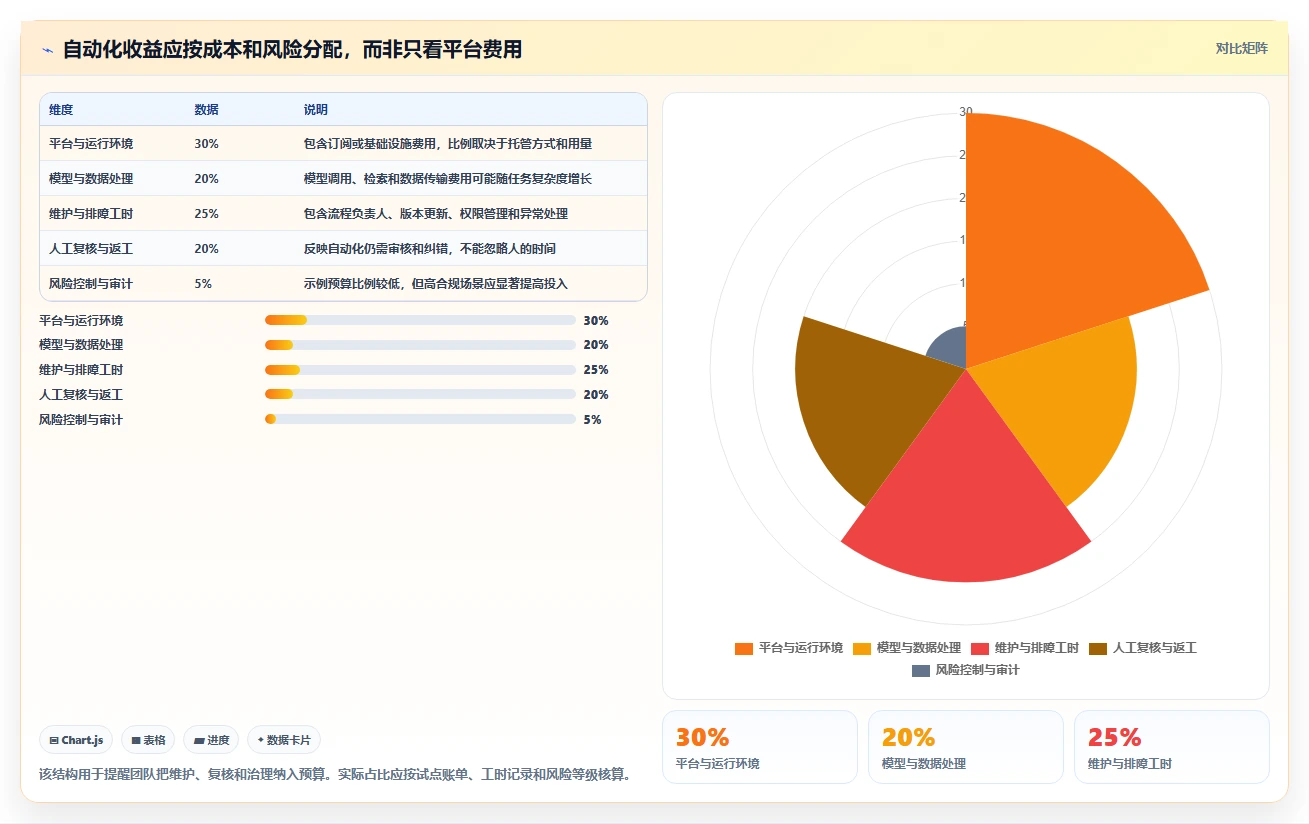Click the 30% value in the table
1309x824 pixels.
(x=206, y=144)
